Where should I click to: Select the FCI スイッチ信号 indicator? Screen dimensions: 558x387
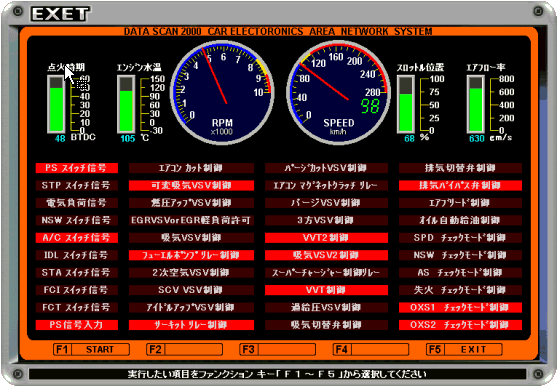pyautogui.click(x=77, y=290)
